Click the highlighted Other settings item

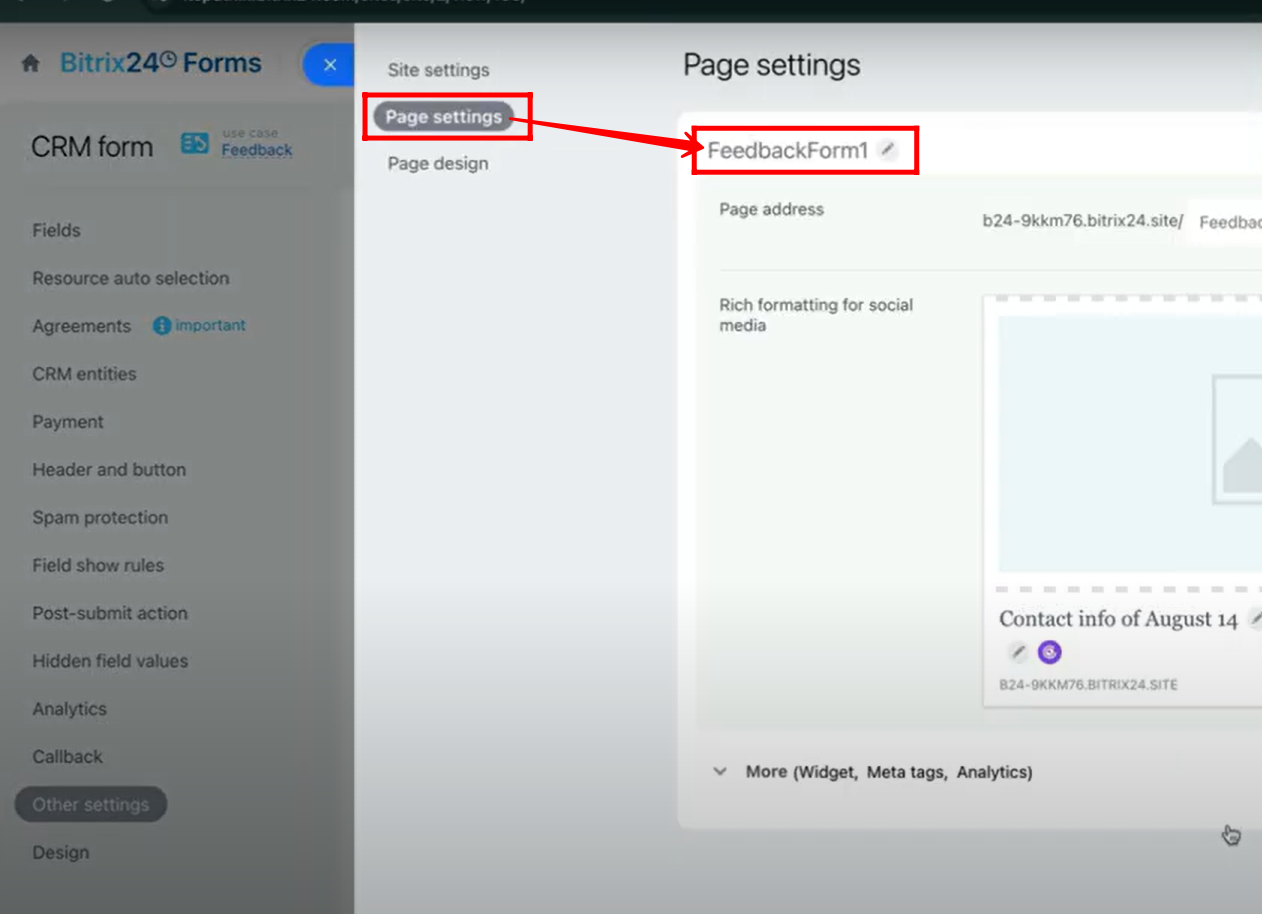tap(91, 805)
